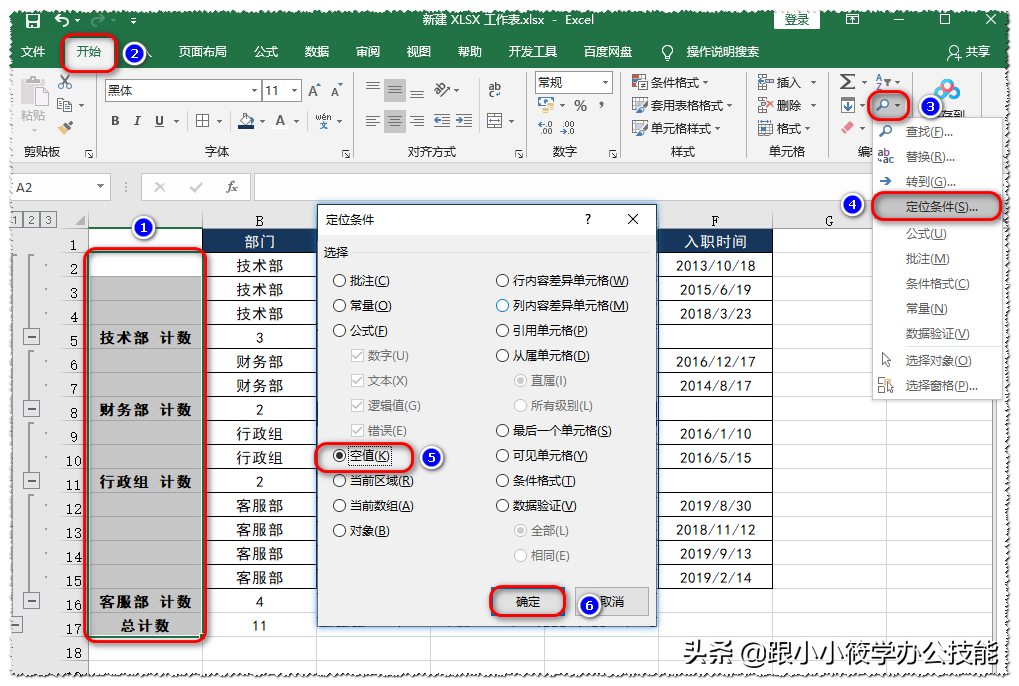Click the Undo arrow icon
1019x686 pixels.
62,20
